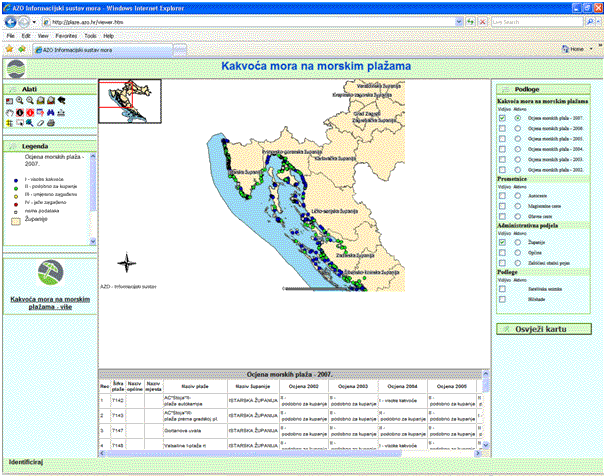
Task: Select active radio for Ocjena morskih plaža 2006
Action: coord(516,129)
